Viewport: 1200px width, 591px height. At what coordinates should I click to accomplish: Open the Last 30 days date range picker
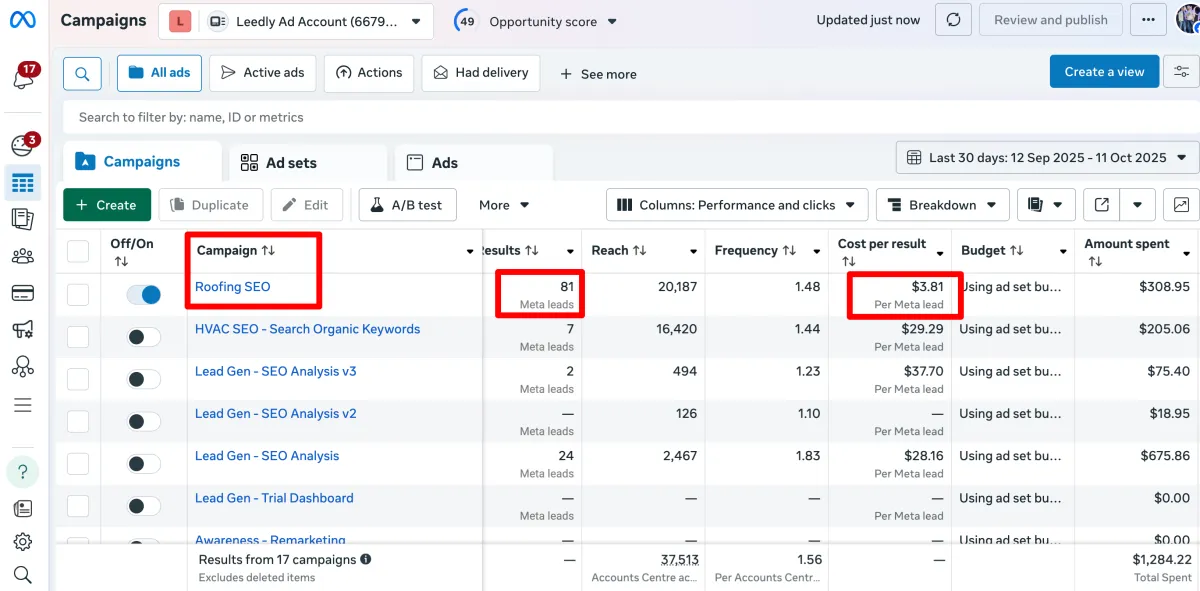(x=1047, y=158)
